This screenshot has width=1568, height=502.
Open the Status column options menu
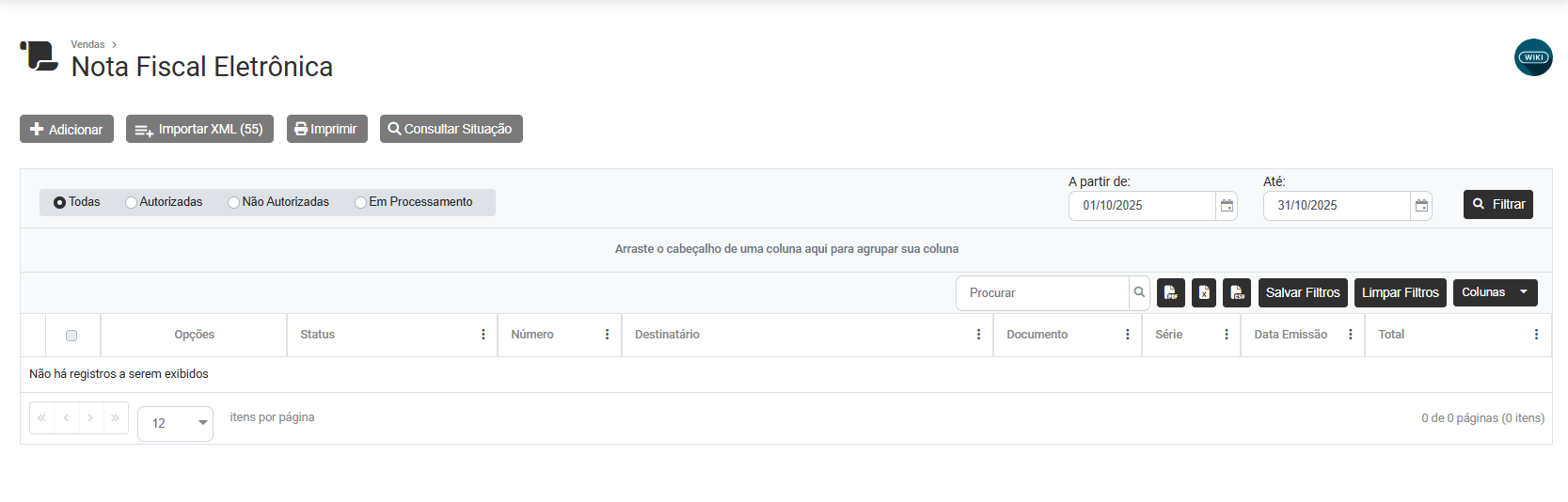[x=483, y=335]
